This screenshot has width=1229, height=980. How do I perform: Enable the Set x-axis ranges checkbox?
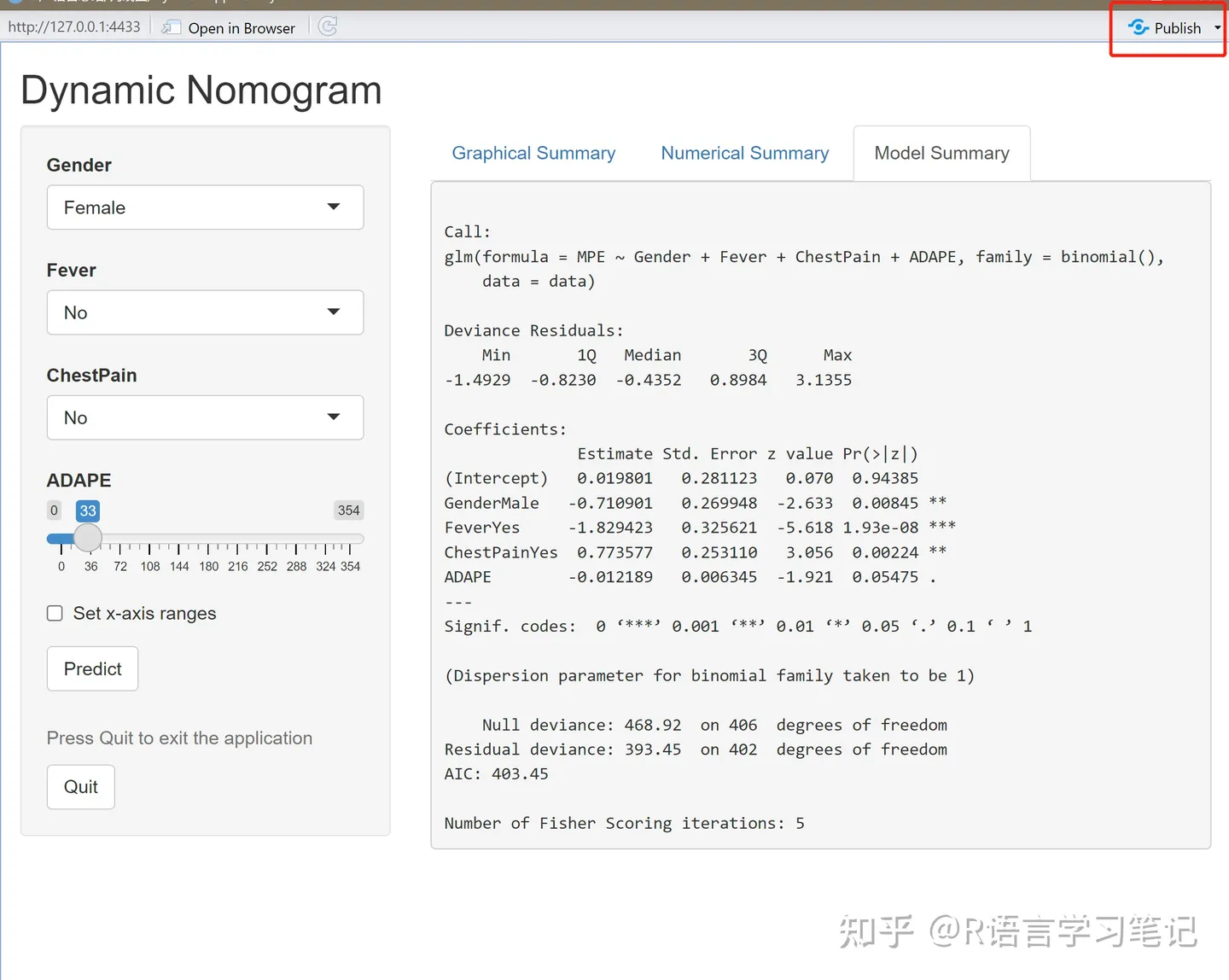(55, 613)
